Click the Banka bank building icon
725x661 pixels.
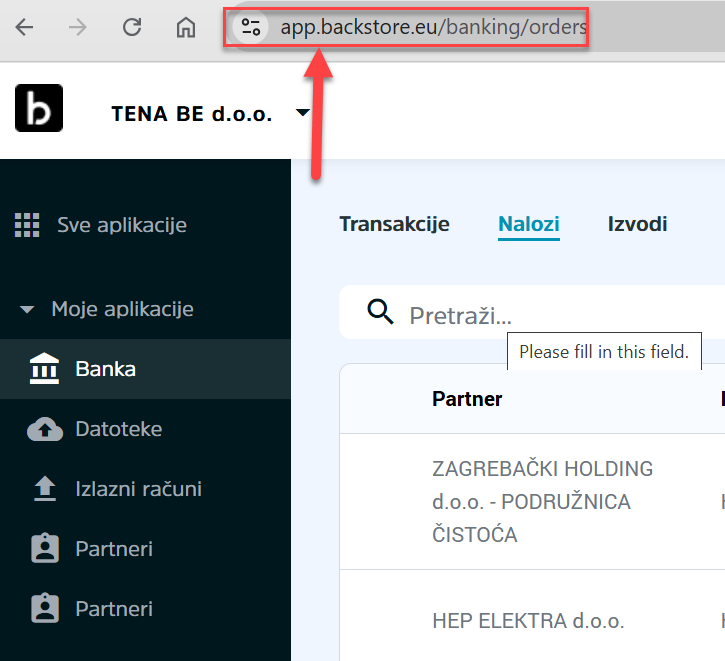point(44,369)
